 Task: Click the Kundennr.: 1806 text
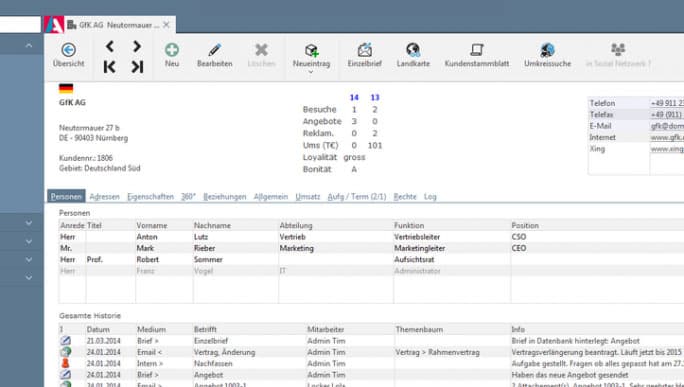click(86, 158)
